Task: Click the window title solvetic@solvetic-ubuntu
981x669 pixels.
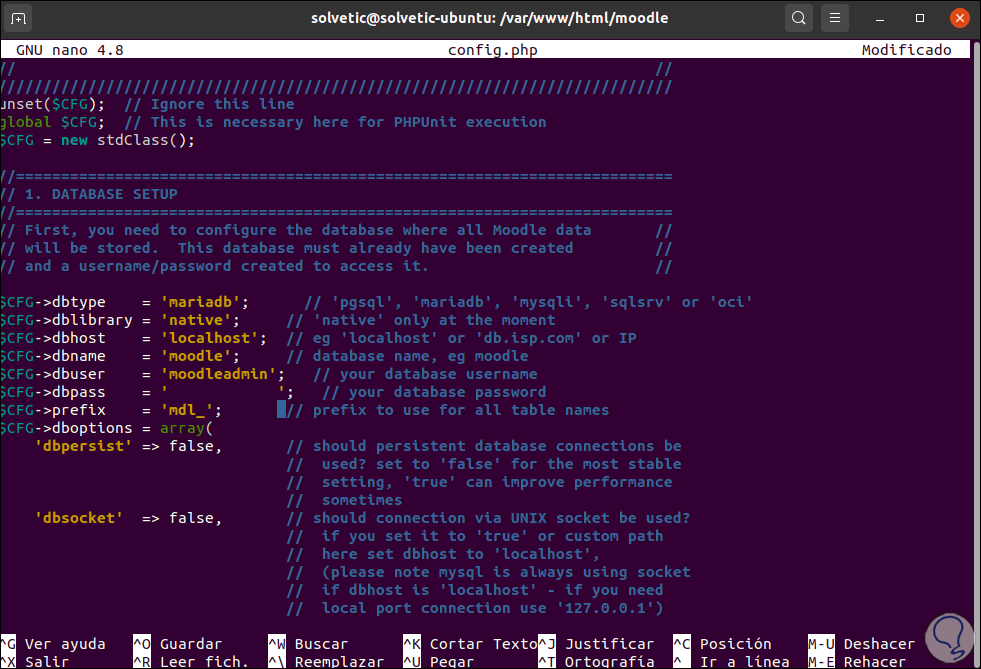Action: point(489,18)
